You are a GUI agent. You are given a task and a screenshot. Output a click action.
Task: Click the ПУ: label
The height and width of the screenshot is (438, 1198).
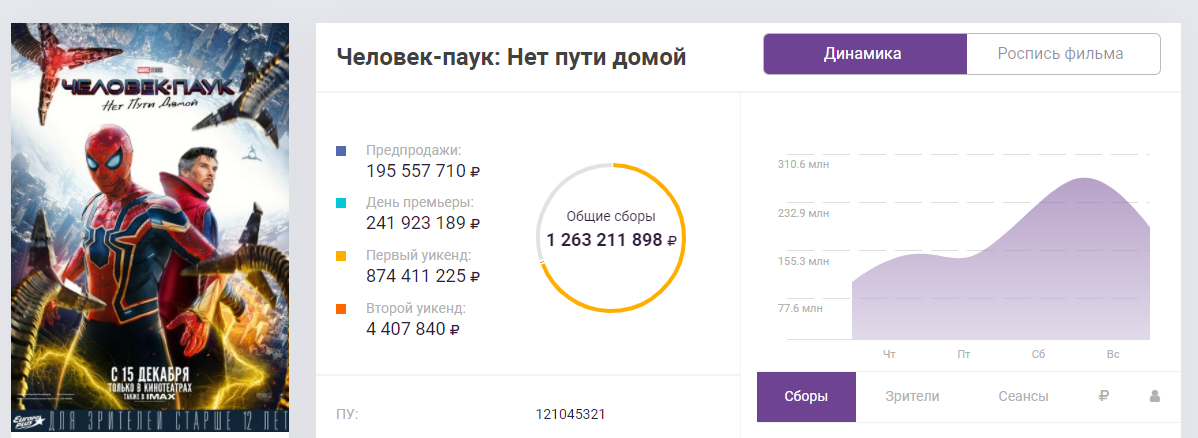tap(347, 415)
